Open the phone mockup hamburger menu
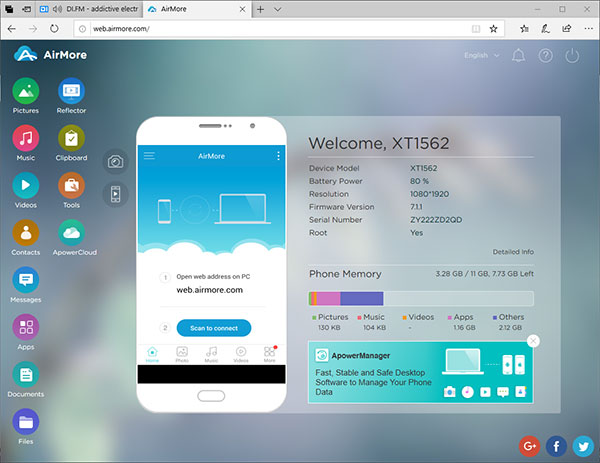The height and width of the screenshot is (463, 600). (149, 156)
